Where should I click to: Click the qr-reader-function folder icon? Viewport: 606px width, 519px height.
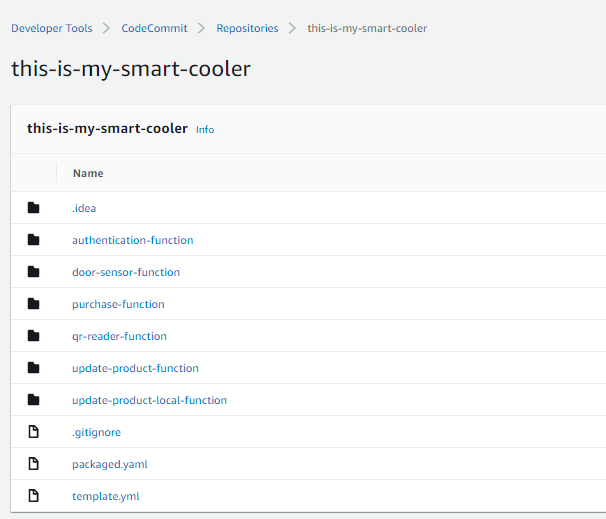[34, 336]
